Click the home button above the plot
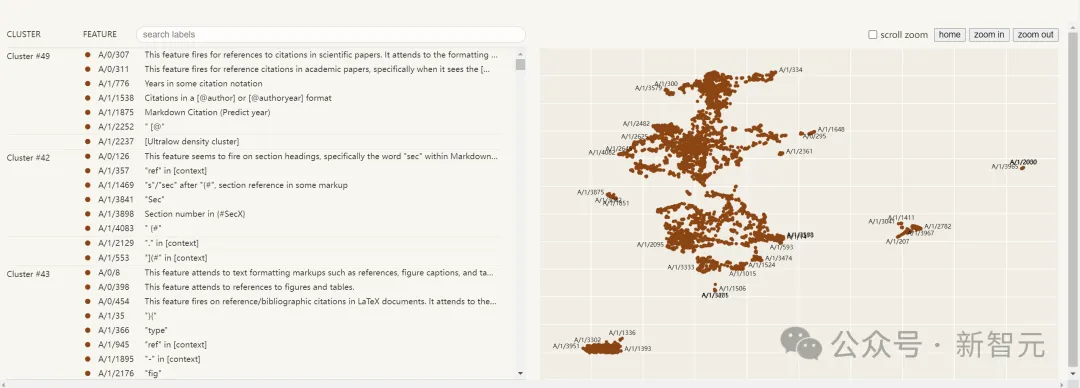The width and height of the screenshot is (1080, 388). (x=949, y=34)
